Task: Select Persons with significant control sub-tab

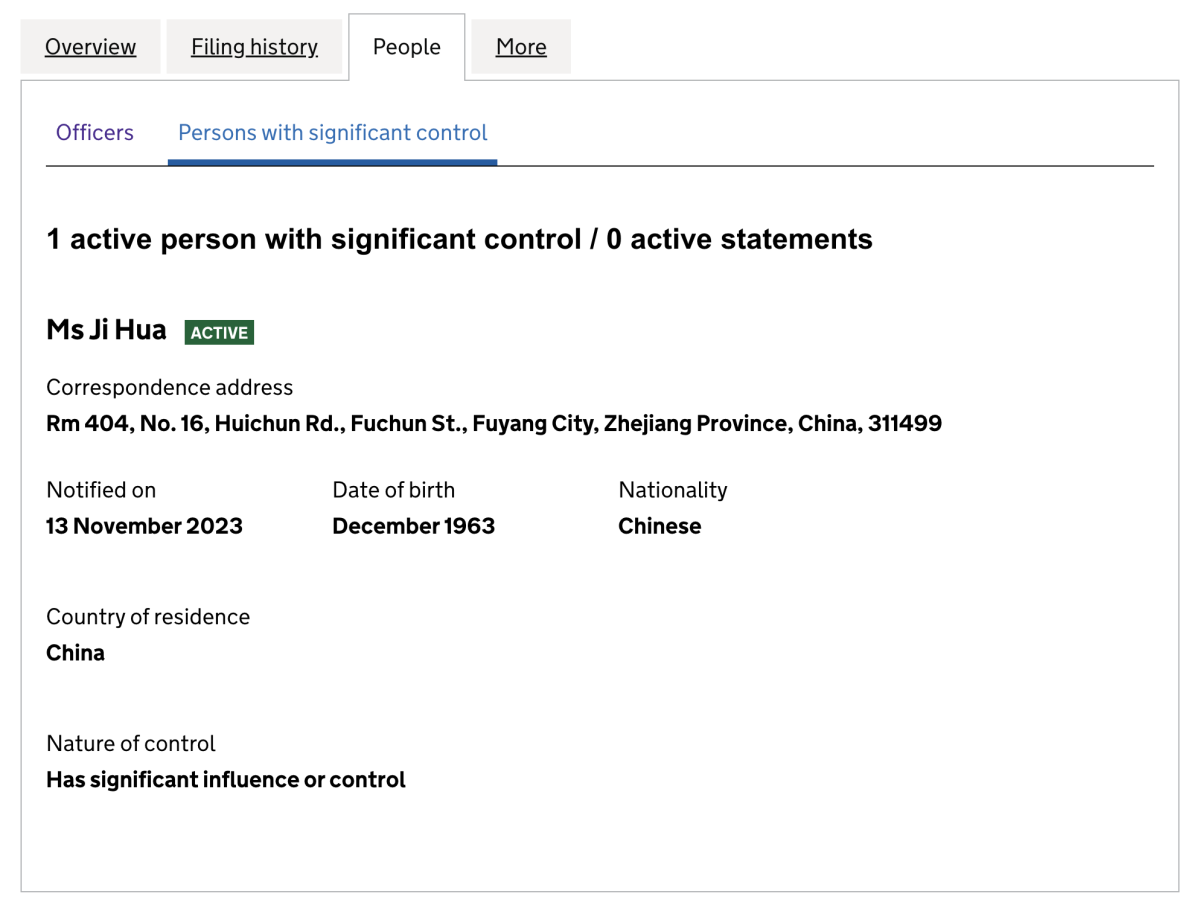Action: tap(333, 133)
